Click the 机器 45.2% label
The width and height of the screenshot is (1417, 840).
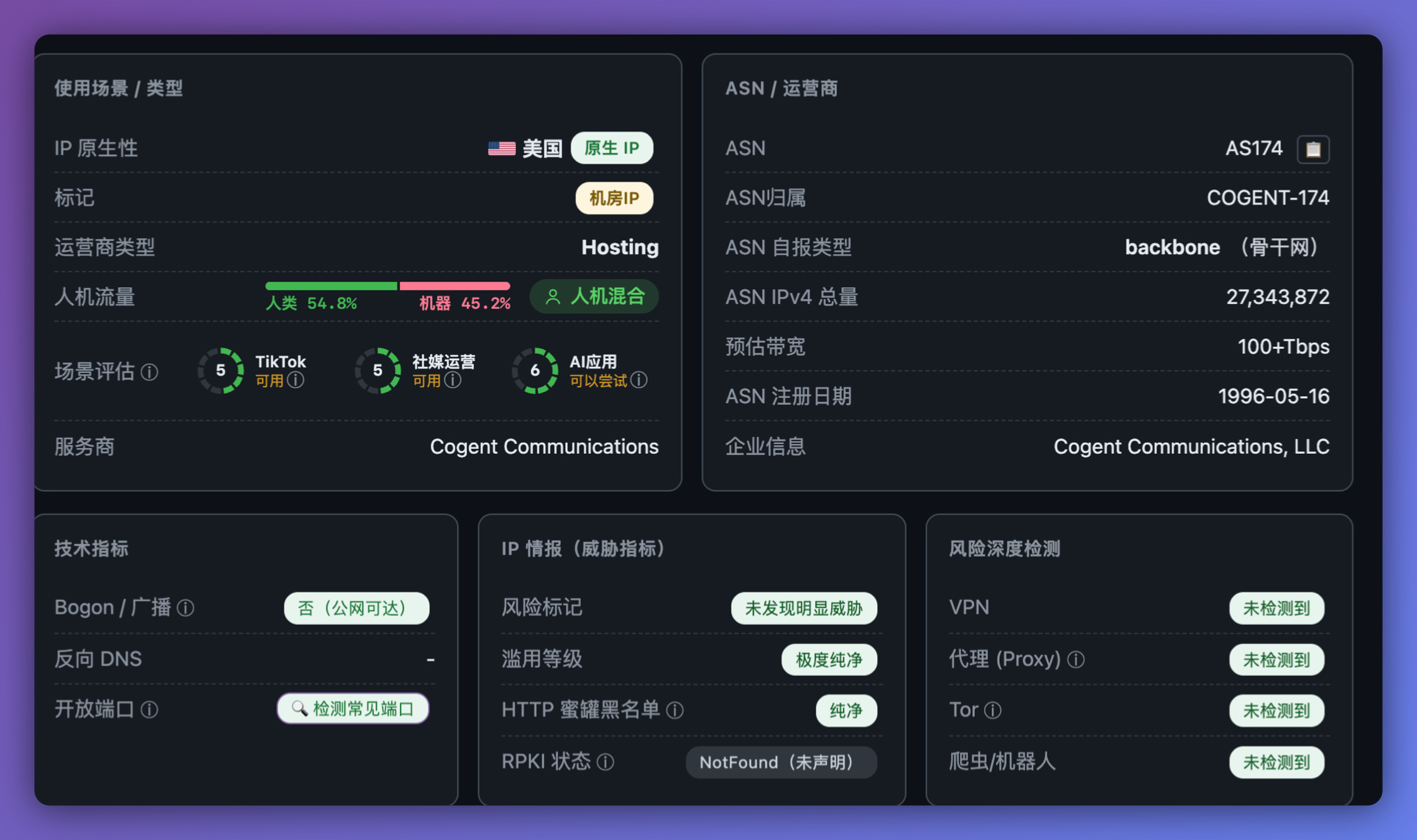click(x=465, y=303)
